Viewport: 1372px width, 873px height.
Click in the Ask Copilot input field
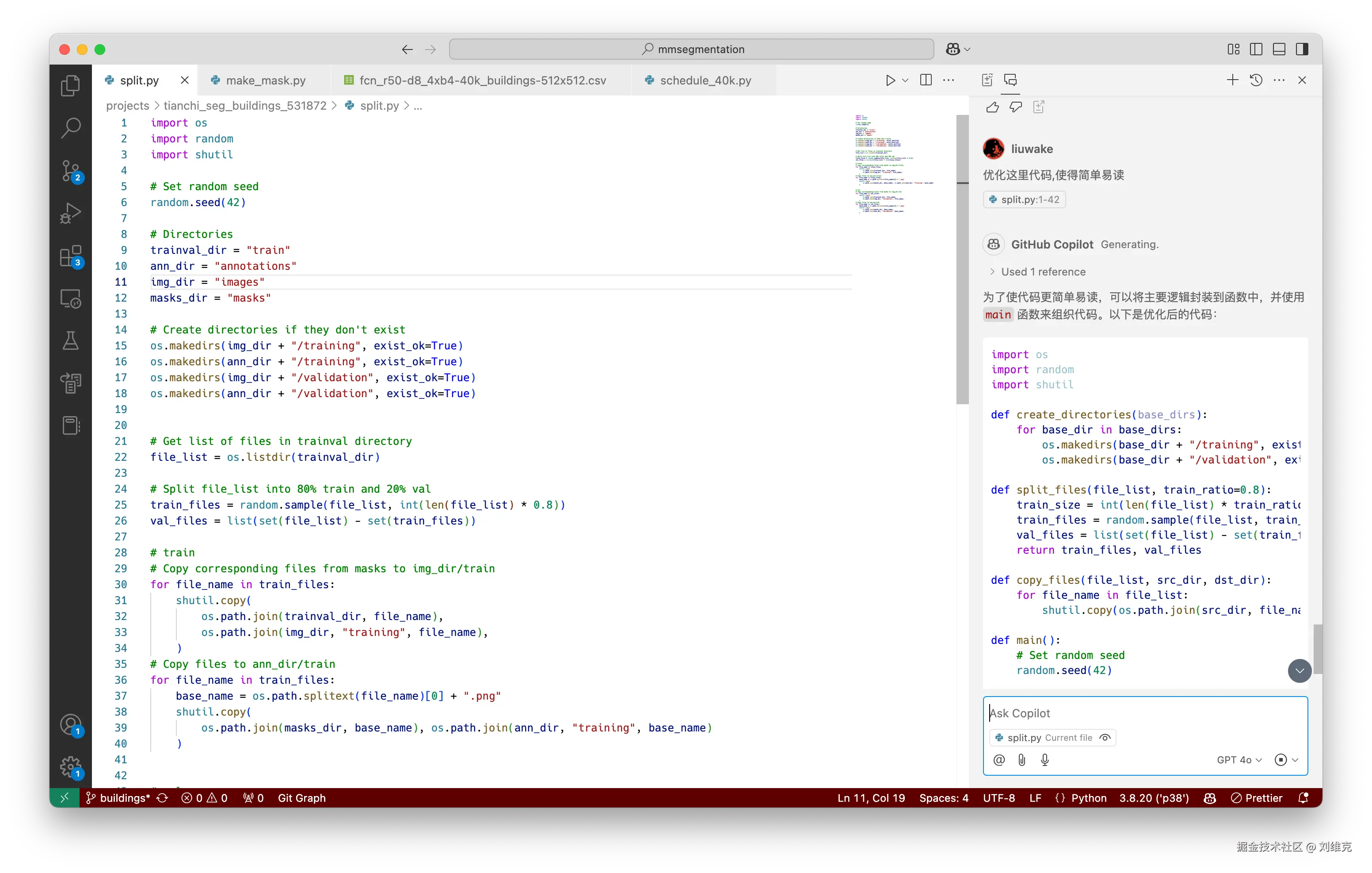1144,713
